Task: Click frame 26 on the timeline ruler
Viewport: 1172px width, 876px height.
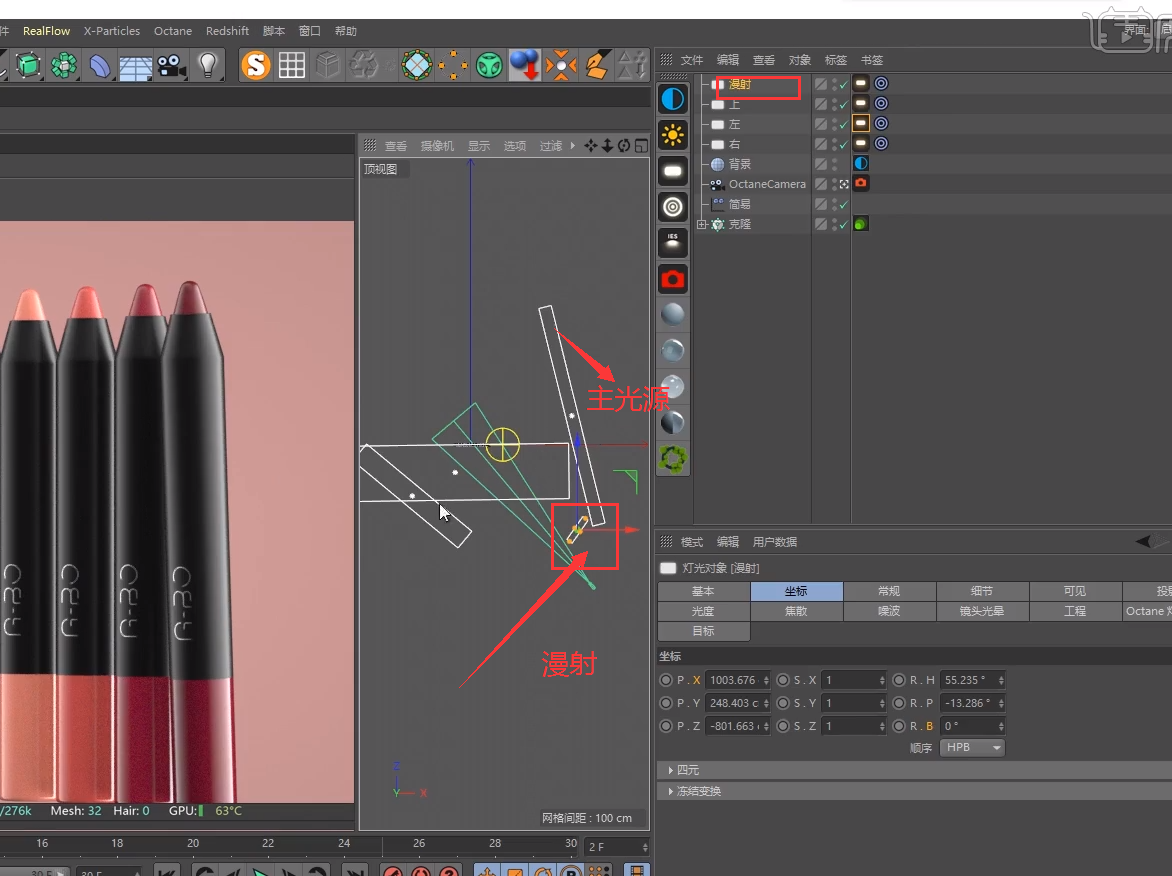Action: click(419, 843)
